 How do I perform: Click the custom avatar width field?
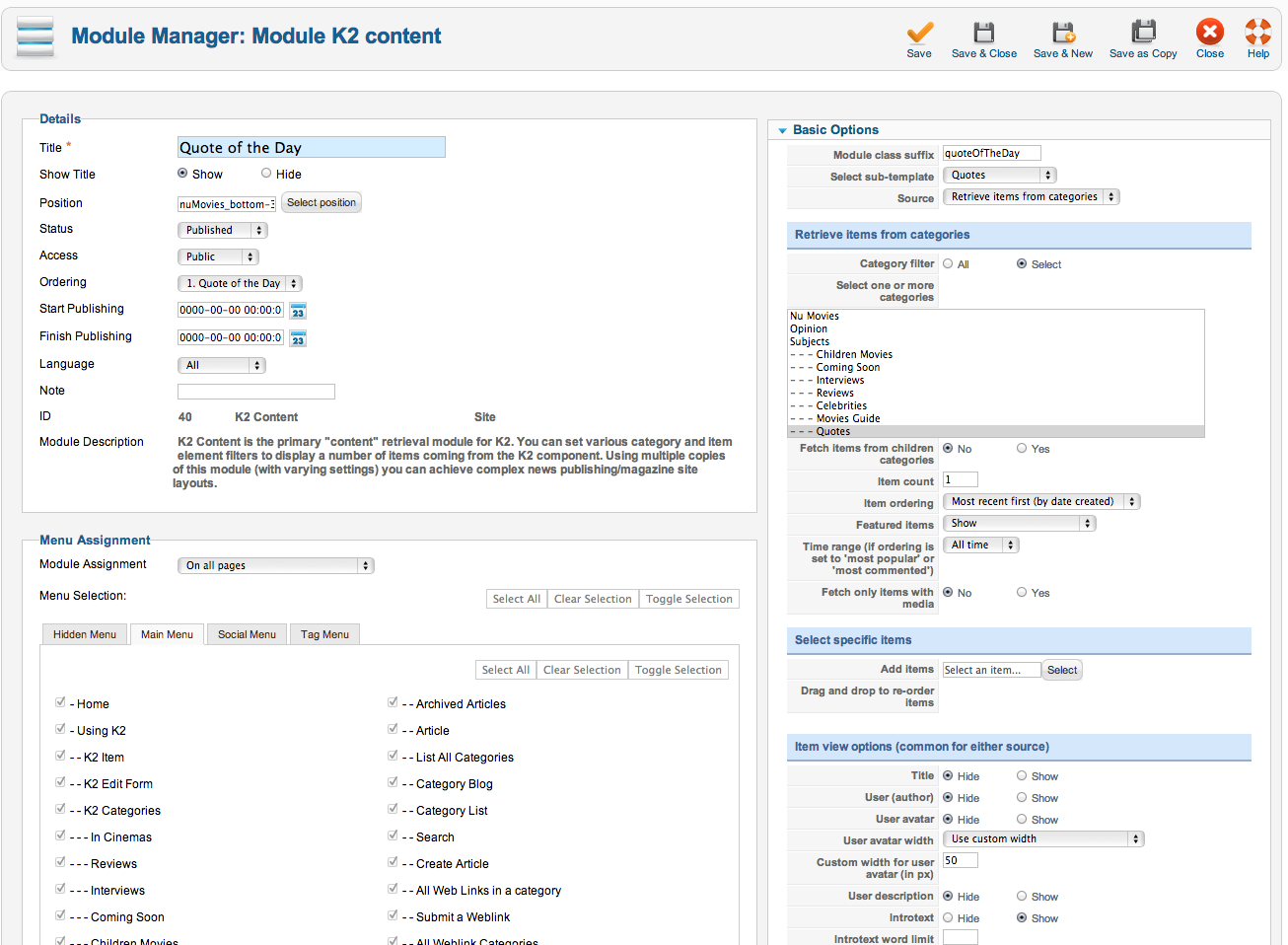coord(961,860)
